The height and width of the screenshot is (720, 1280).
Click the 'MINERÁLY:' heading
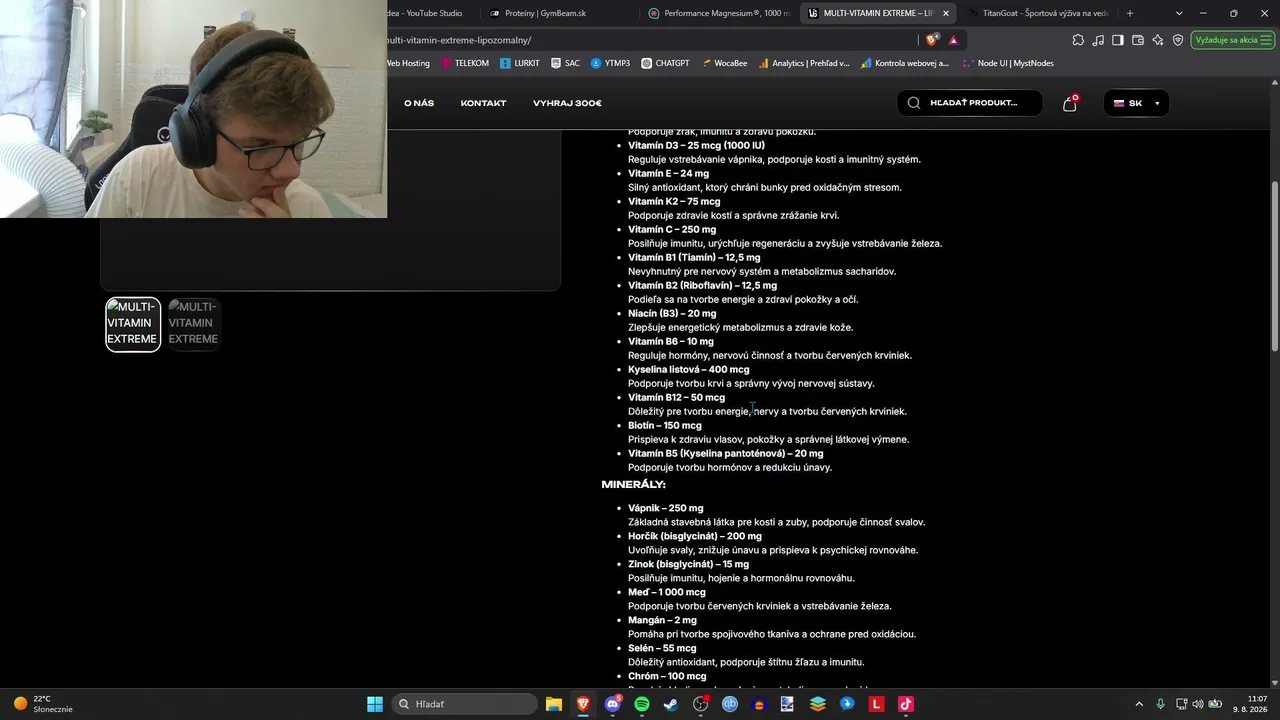pyautogui.click(x=633, y=484)
